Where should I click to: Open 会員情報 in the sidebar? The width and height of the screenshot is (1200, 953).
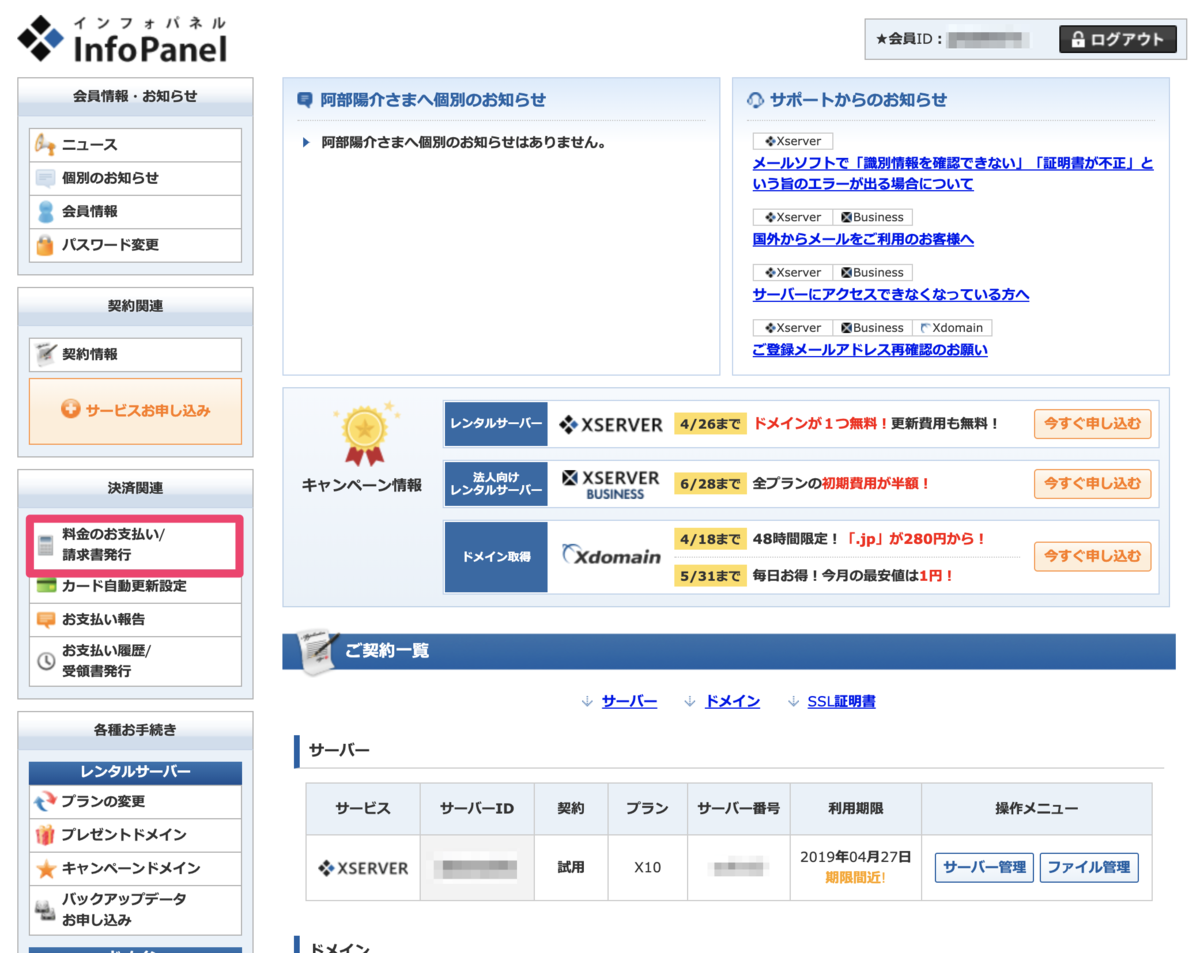coord(135,211)
